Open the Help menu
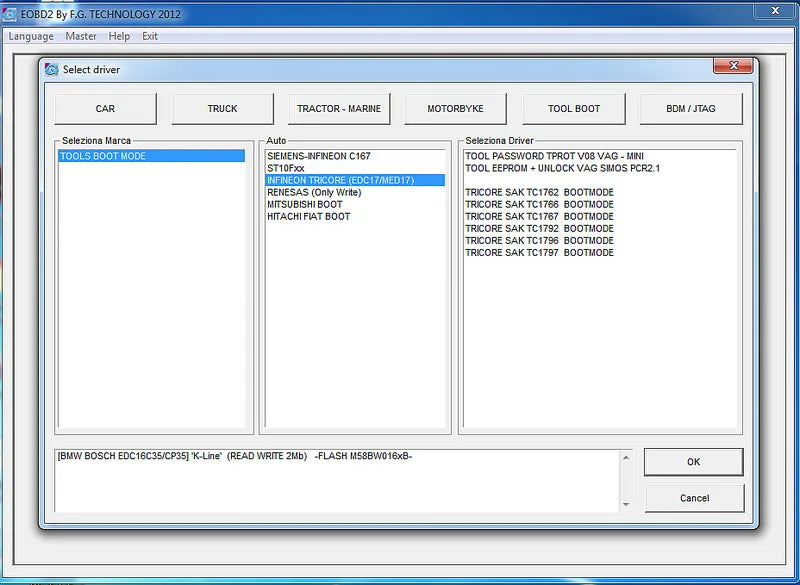This screenshot has width=800, height=585. tap(119, 36)
